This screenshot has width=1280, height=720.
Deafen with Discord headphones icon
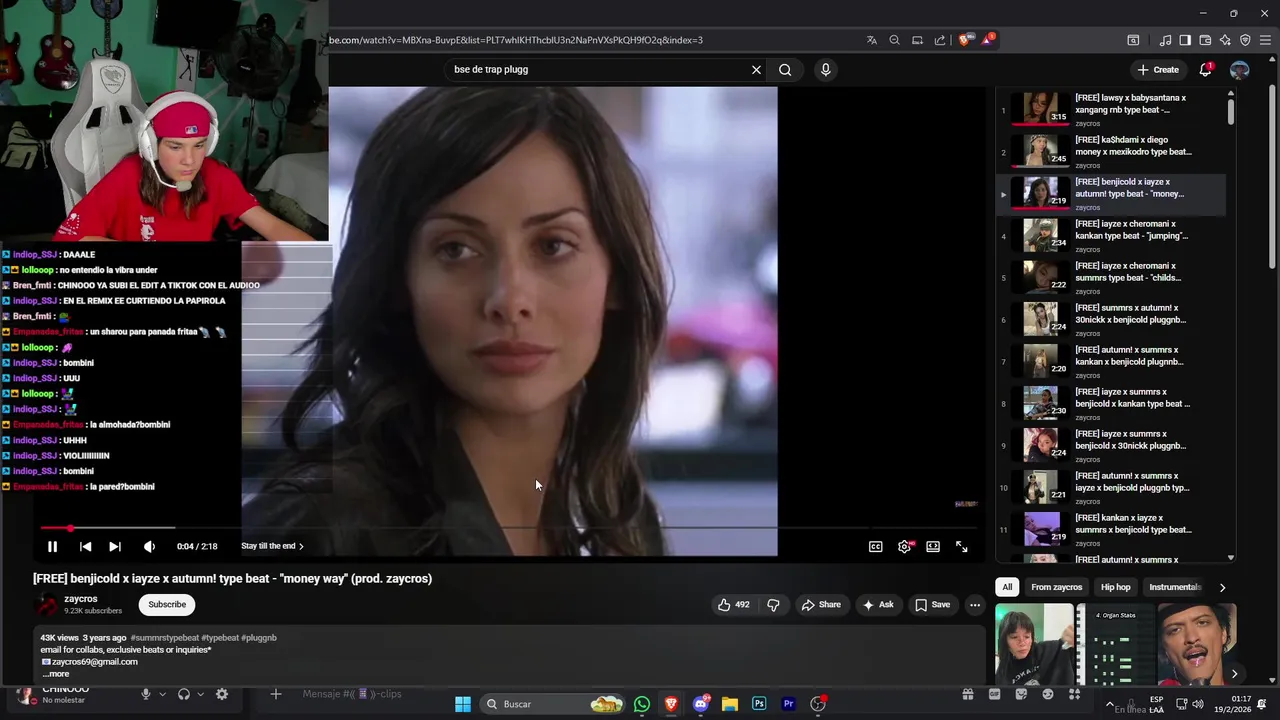click(184, 694)
